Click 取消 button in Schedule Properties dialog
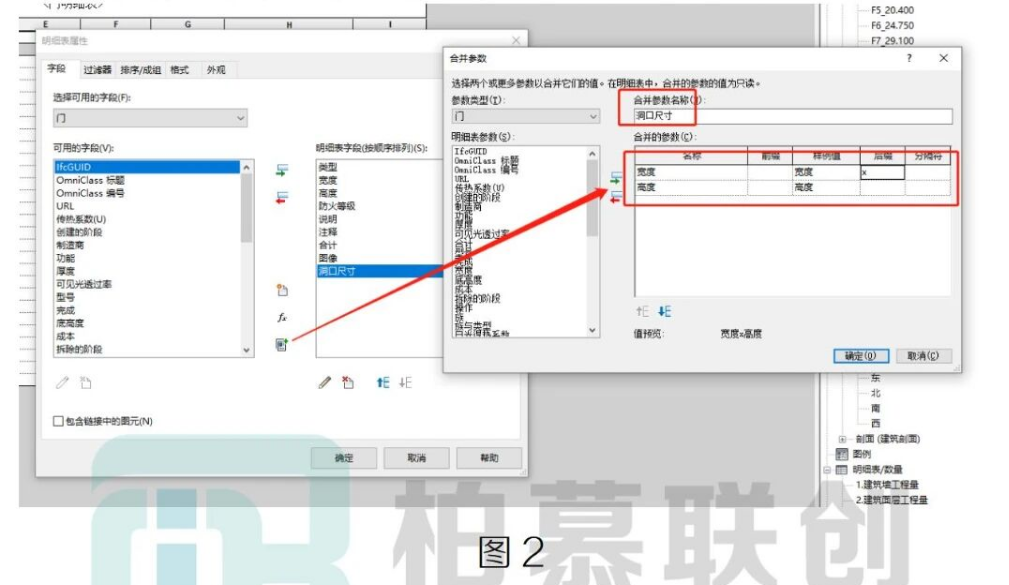 416,458
